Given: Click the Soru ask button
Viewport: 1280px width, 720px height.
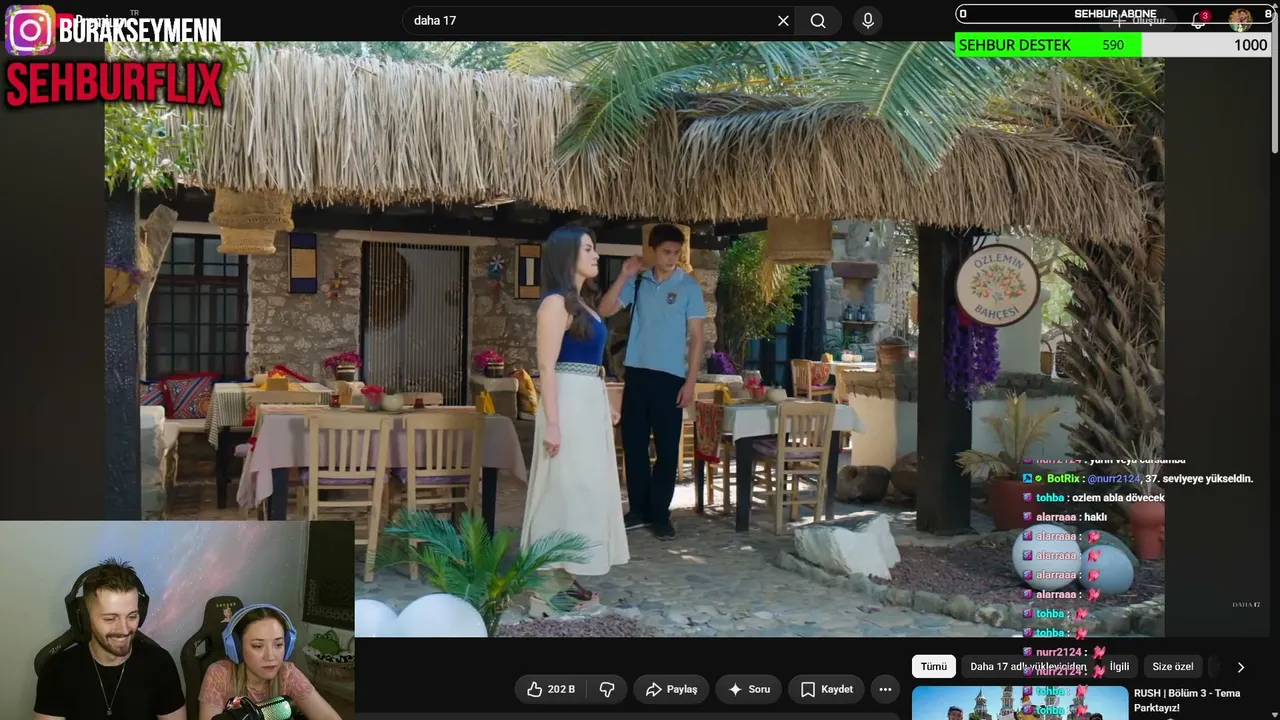Looking at the screenshot, I should point(749,689).
